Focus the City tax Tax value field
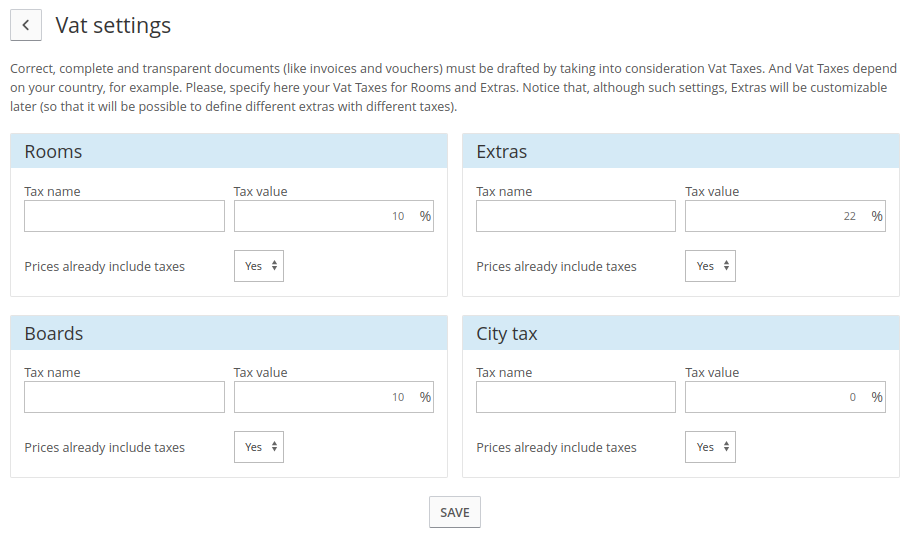910x539 pixels. coord(785,397)
